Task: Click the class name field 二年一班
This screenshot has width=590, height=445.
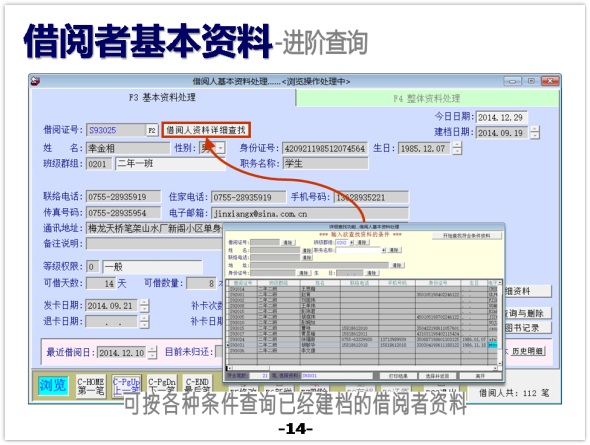Action: pyautogui.click(x=170, y=164)
